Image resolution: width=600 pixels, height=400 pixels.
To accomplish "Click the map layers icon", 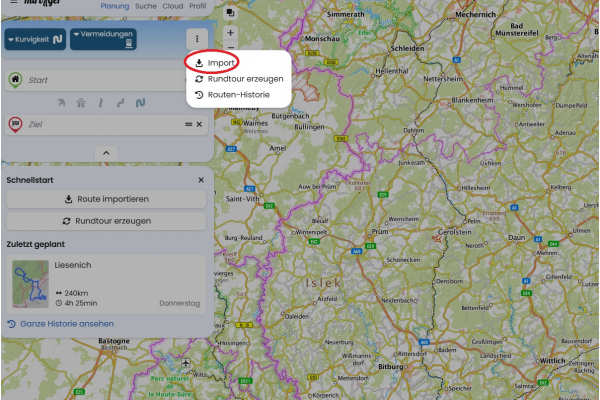I will click(231, 13).
